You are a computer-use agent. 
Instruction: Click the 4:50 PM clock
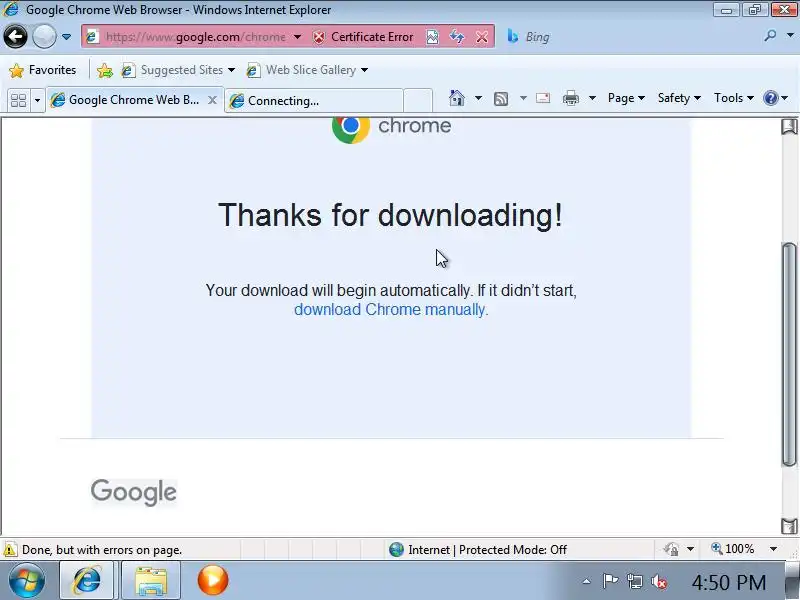pyautogui.click(x=729, y=582)
